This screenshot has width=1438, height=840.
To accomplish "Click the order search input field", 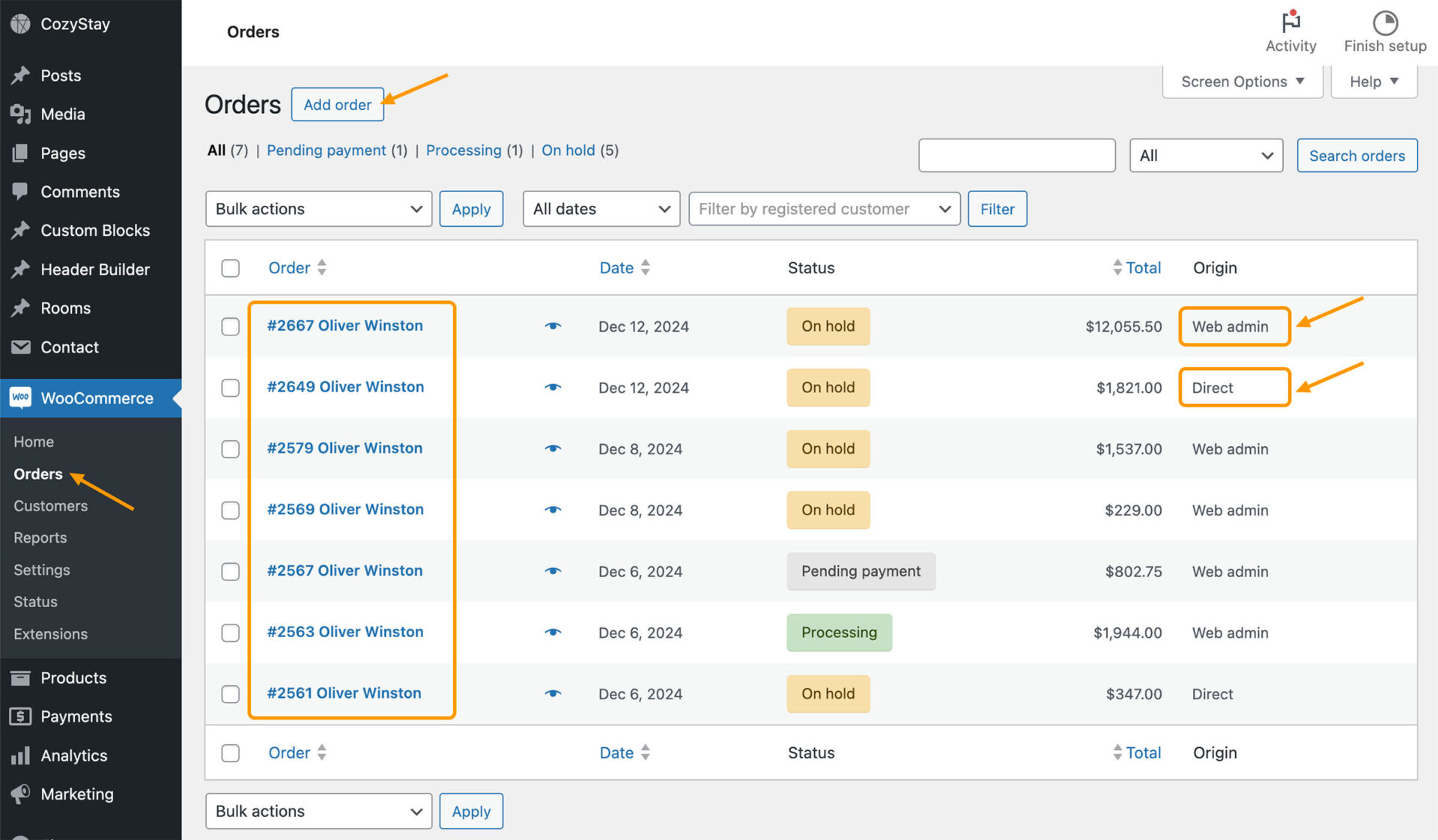I will [x=1016, y=156].
